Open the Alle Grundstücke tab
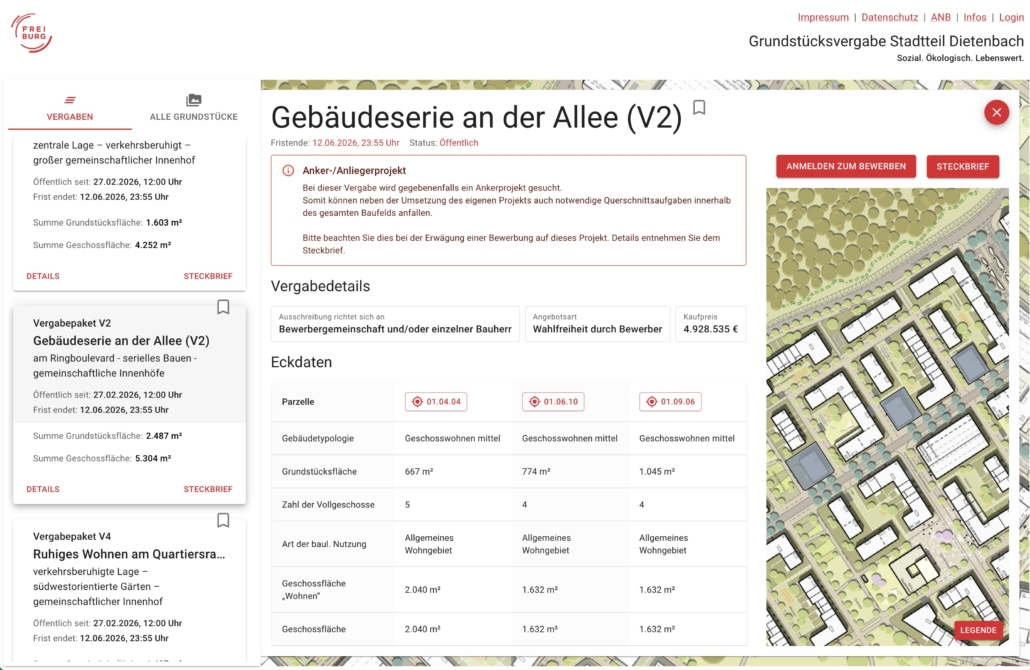The width and height of the screenshot is (1030, 670). pyautogui.click(x=193, y=107)
